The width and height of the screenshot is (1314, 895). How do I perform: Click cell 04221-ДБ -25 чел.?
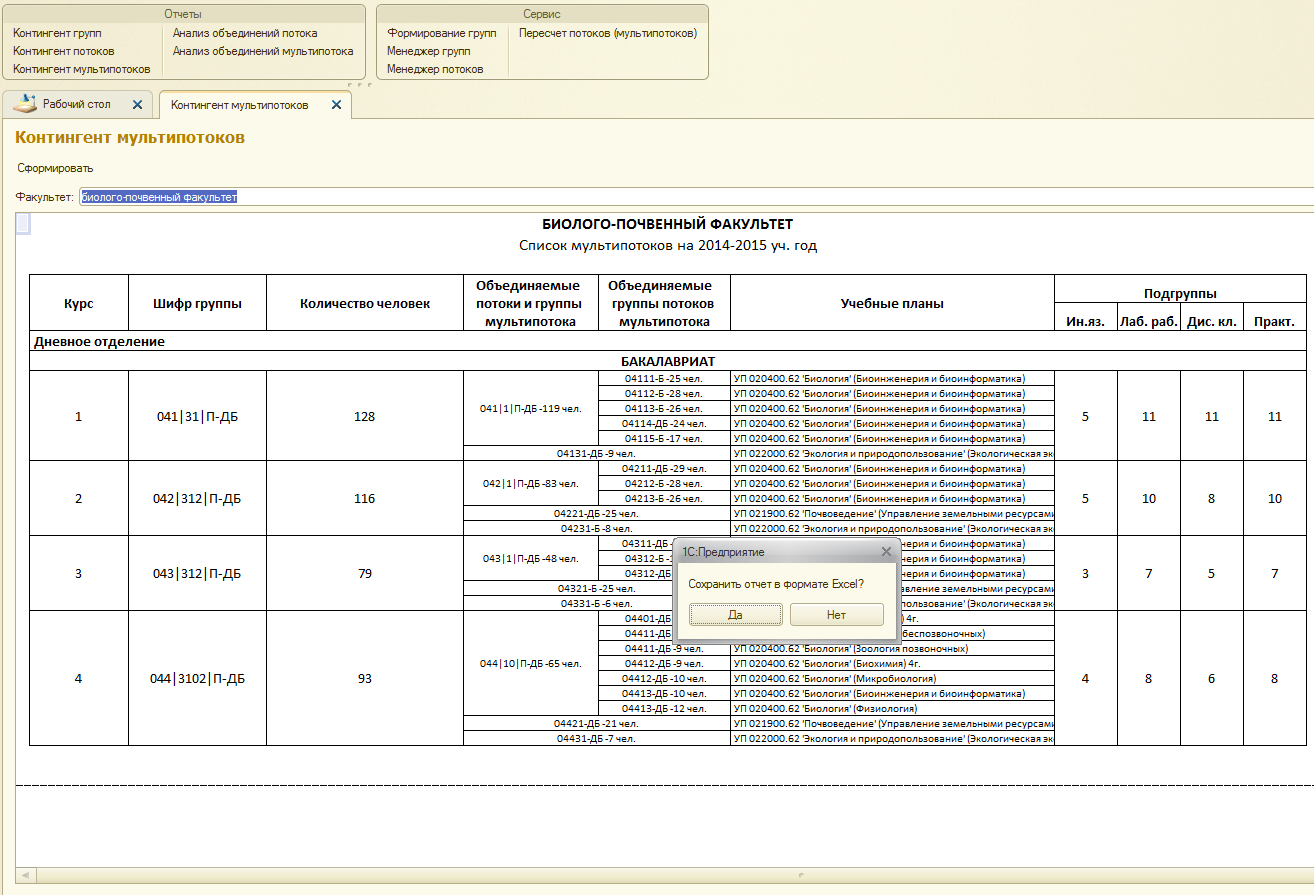click(x=597, y=513)
